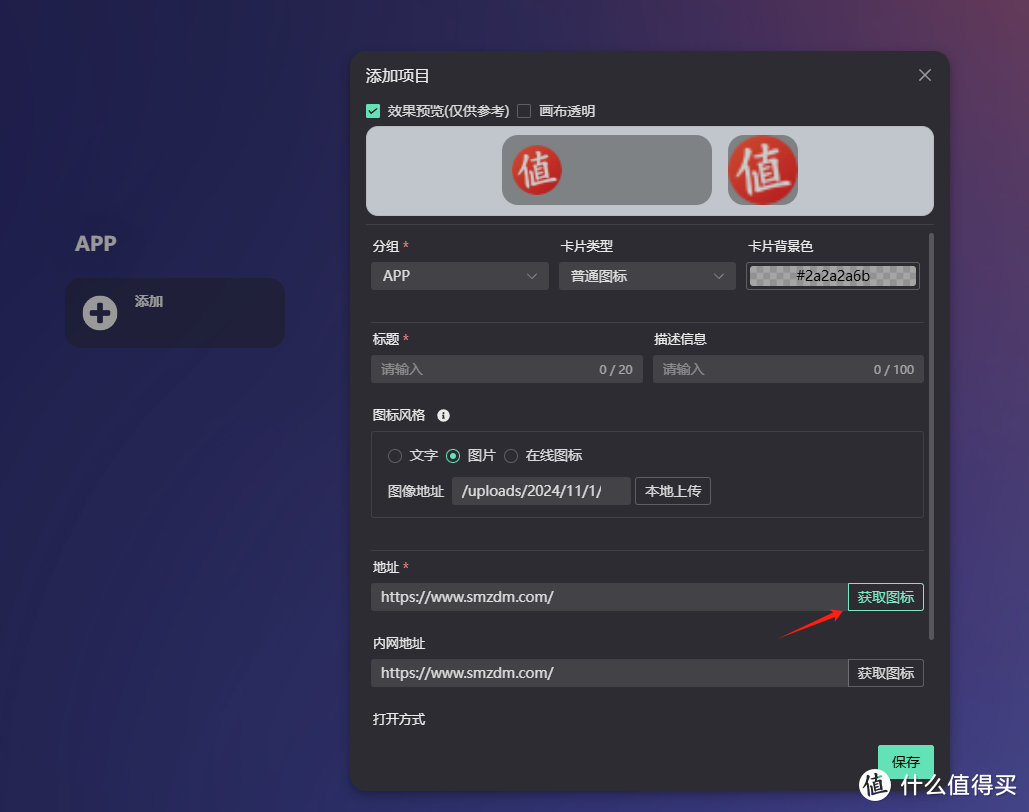Click the green 保存 button

(905, 761)
